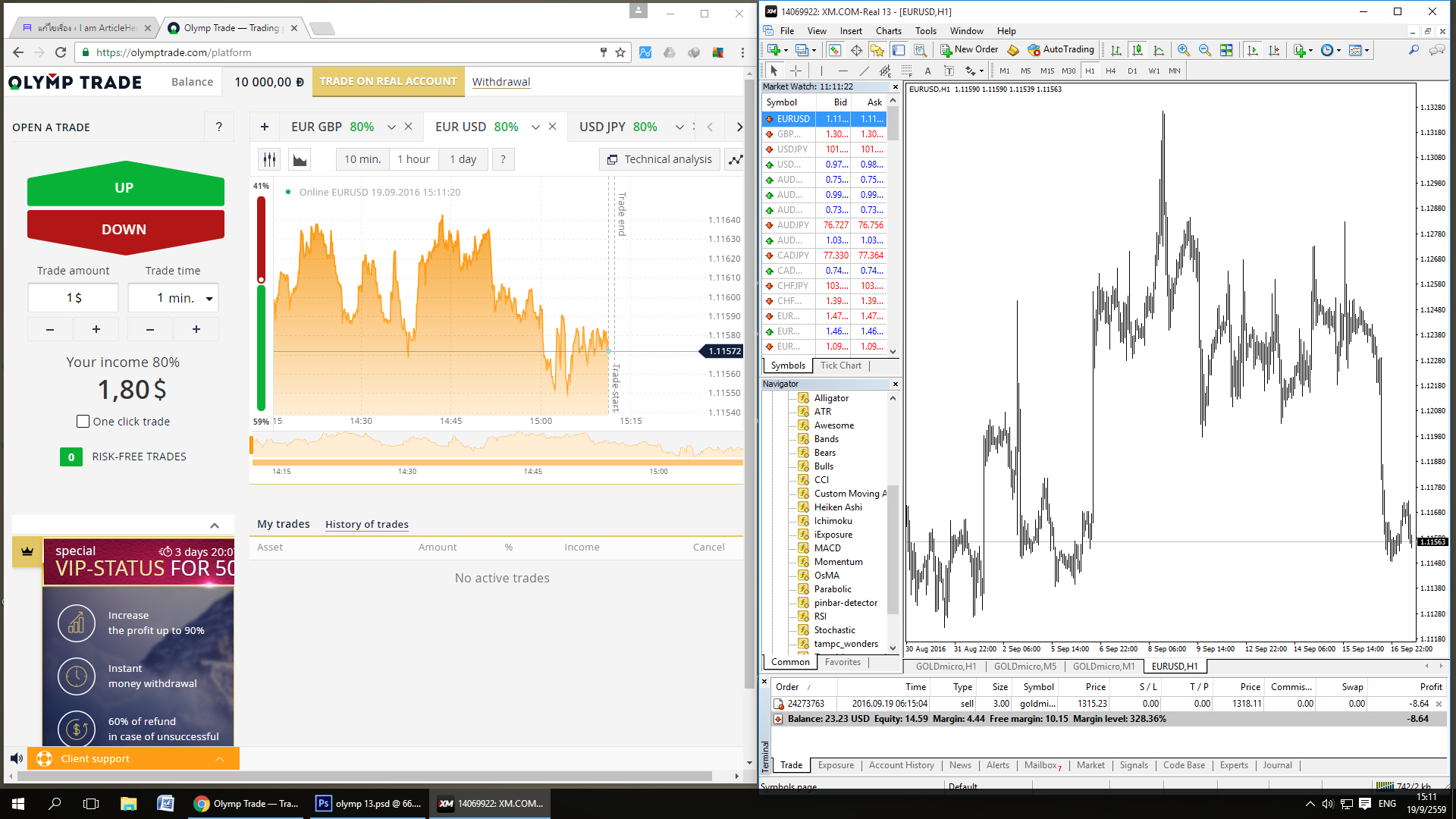
Task: Open Technical analysis button
Action: (660, 159)
